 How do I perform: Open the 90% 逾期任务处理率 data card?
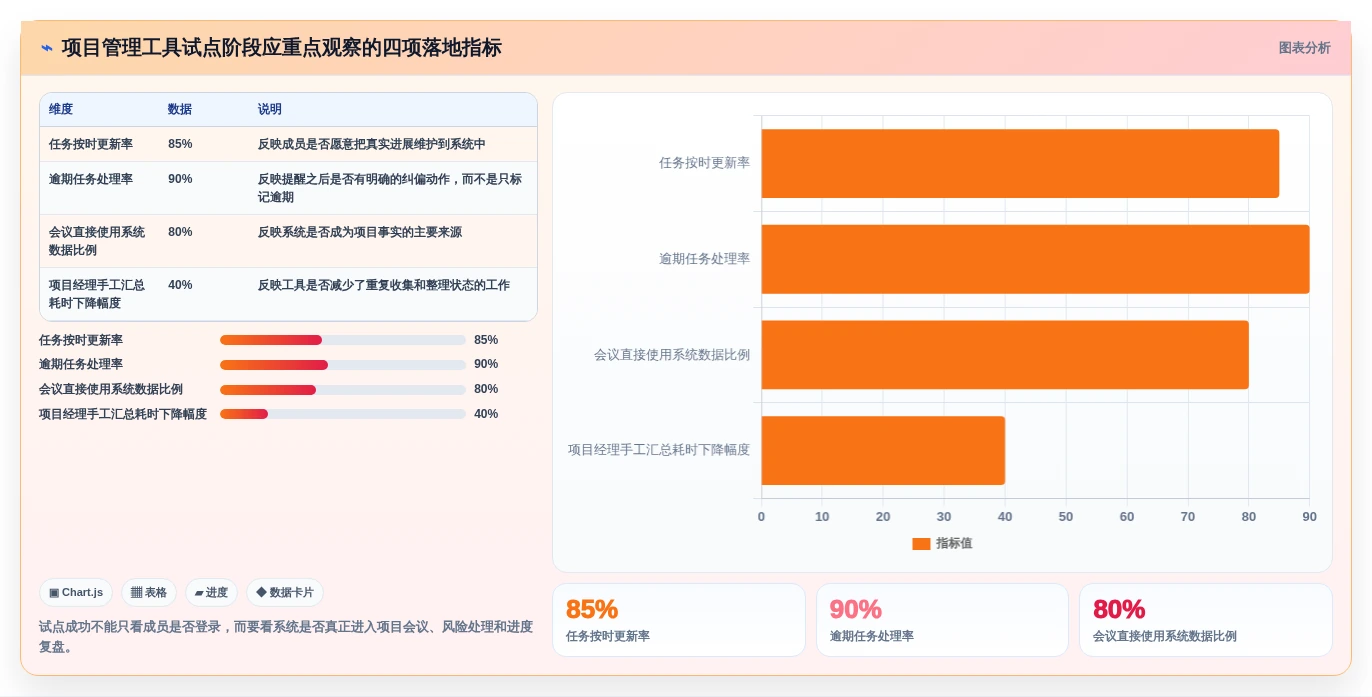pyautogui.click(x=942, y=620)
